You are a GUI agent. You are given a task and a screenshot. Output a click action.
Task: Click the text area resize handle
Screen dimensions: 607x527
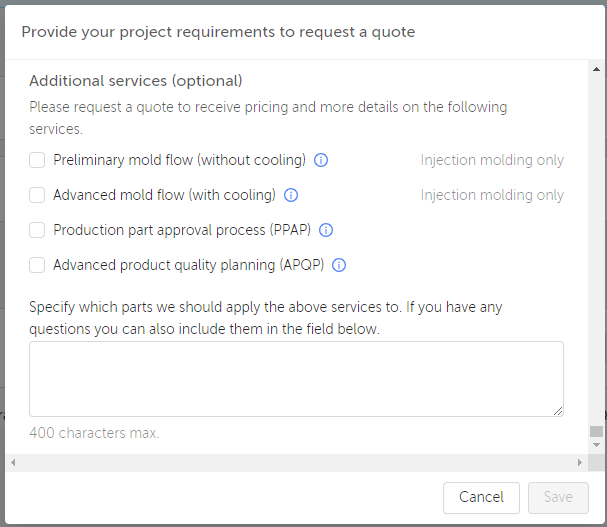point(558,410)
